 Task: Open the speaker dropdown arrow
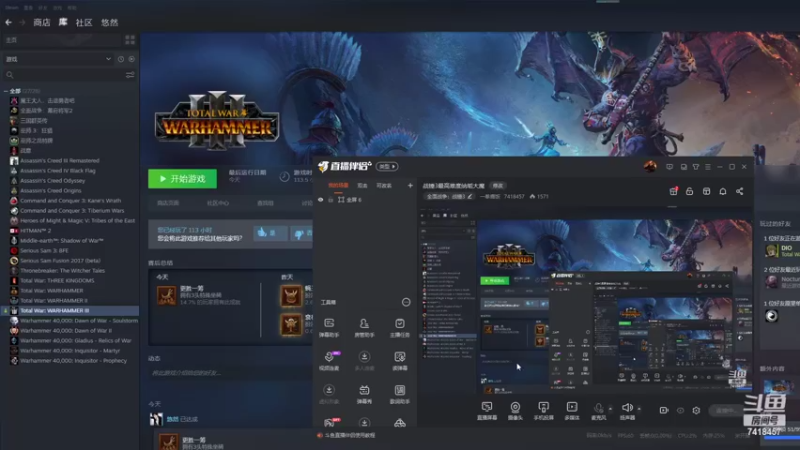[x=639, y=408]
